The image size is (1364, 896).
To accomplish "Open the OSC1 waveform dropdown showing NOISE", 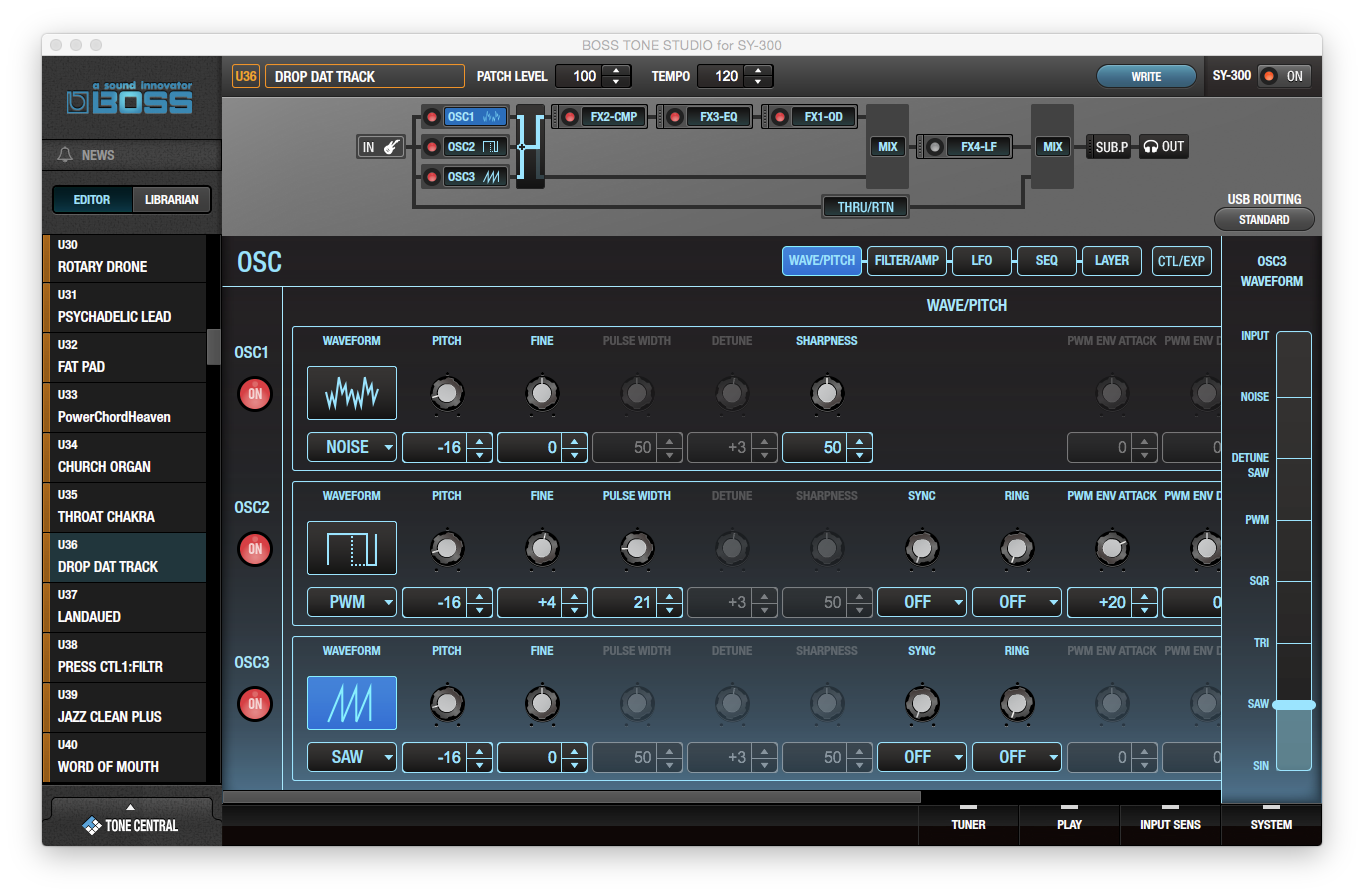I will pyautogui.click(x=351, y=447).
